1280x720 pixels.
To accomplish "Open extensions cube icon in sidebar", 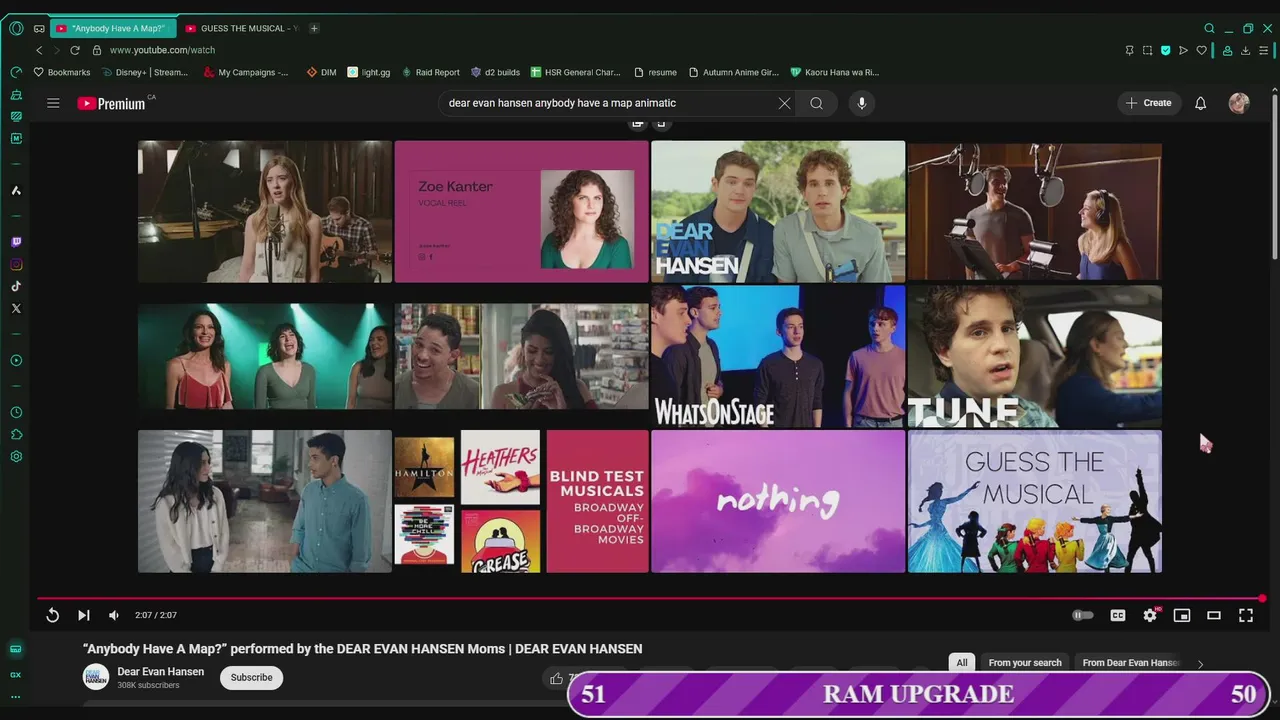I will 16,434.
